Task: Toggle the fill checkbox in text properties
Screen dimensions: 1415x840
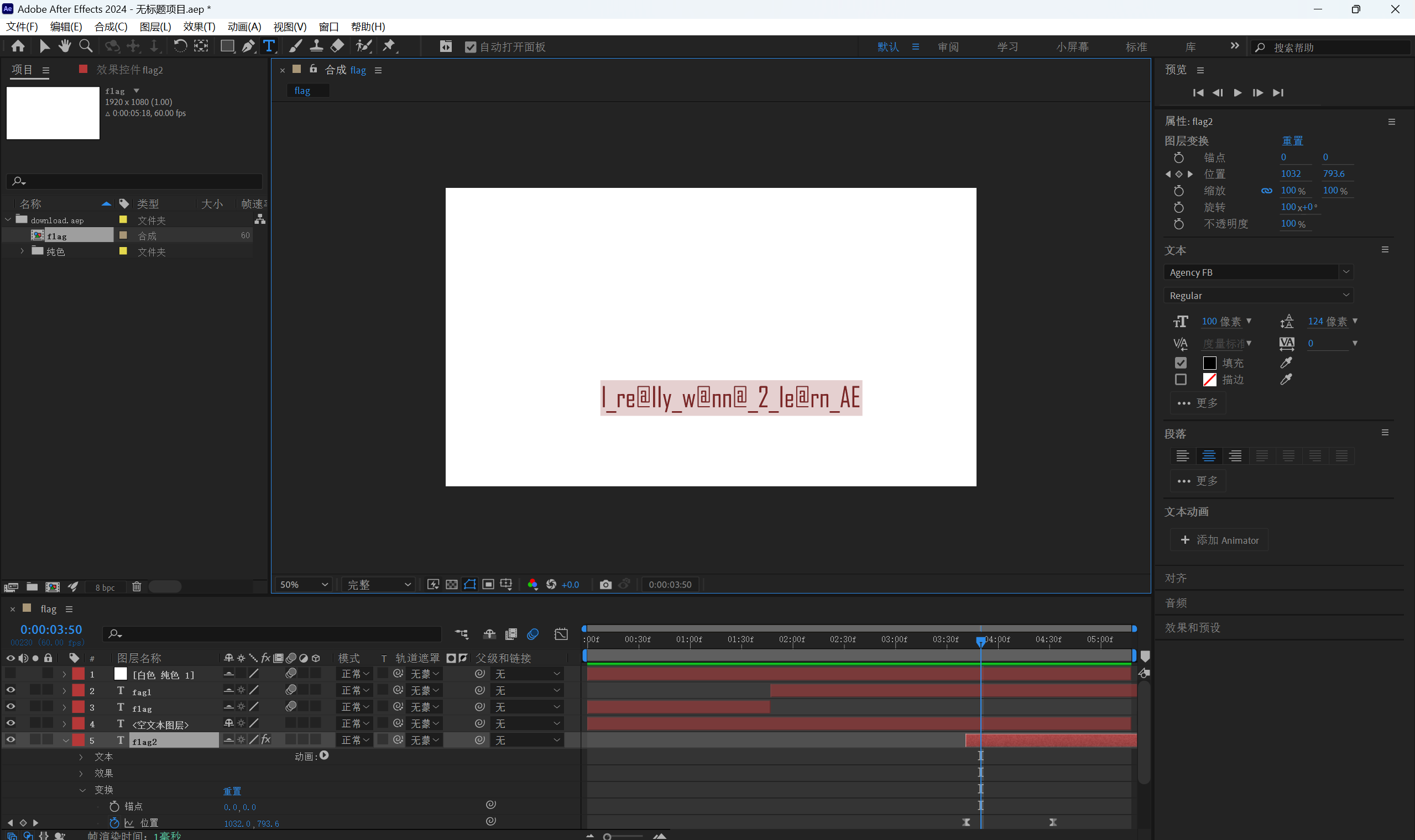Action: (x=1180, y=363)
